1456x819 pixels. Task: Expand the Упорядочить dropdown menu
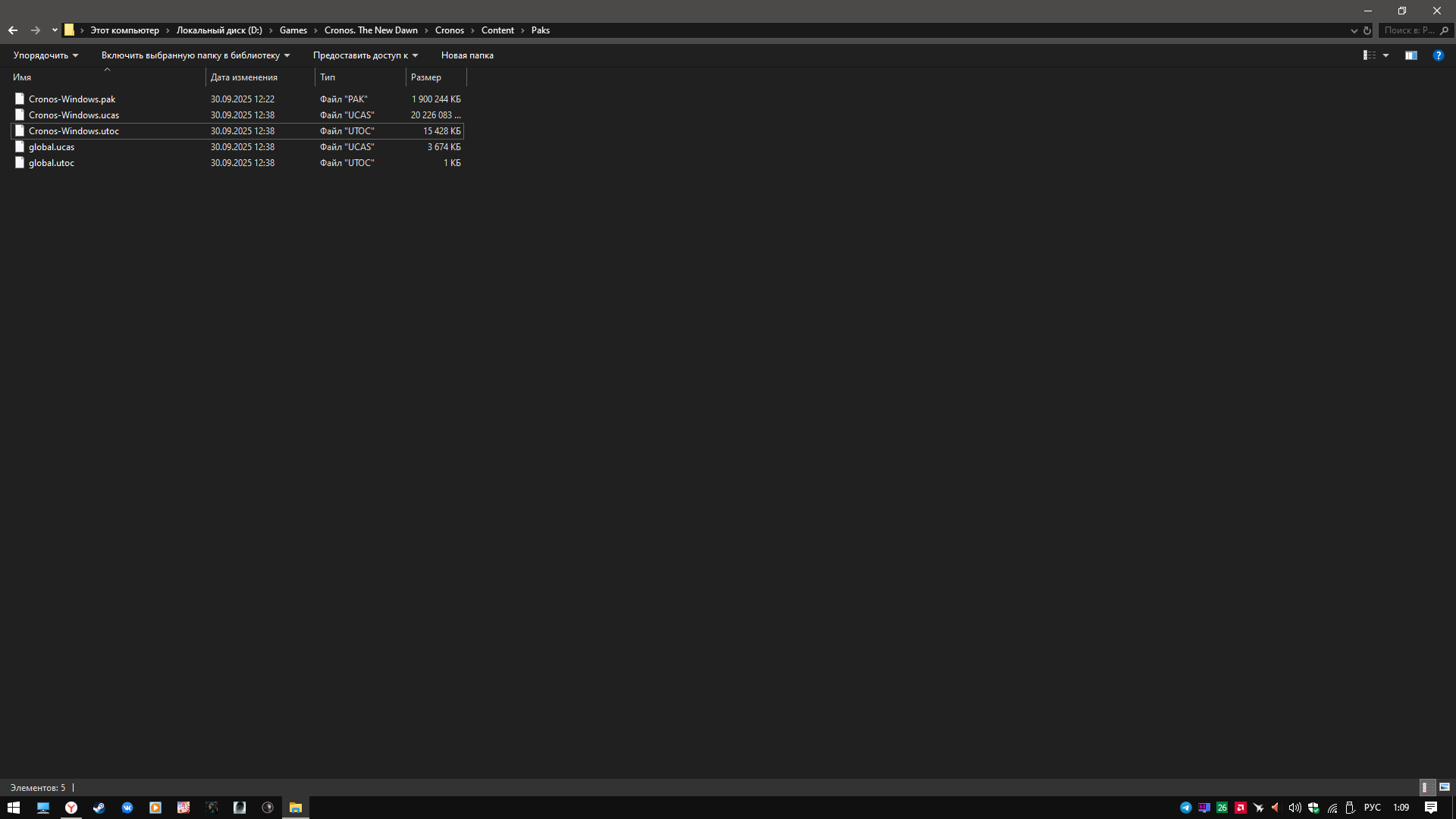coord(45,55)
